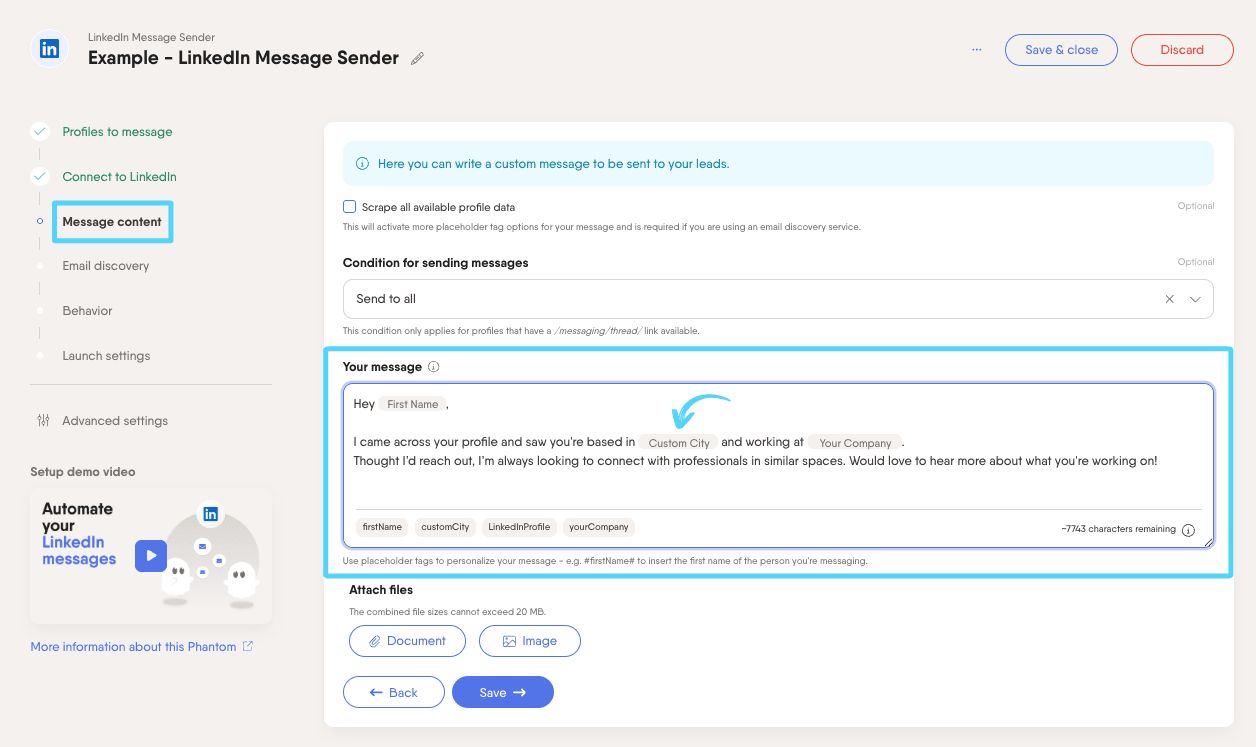Play the setup demo video
1256x747 pixels.
point(151,555)
